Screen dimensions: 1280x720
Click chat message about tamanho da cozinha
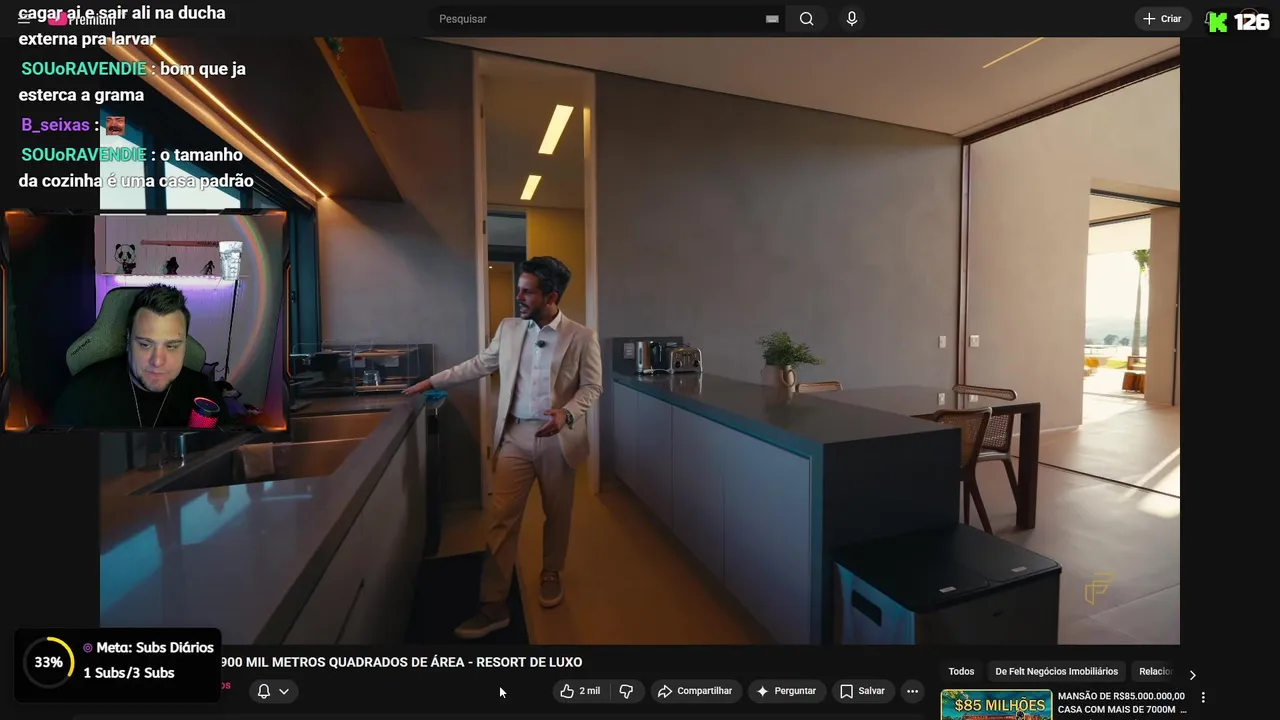[136, 168]
